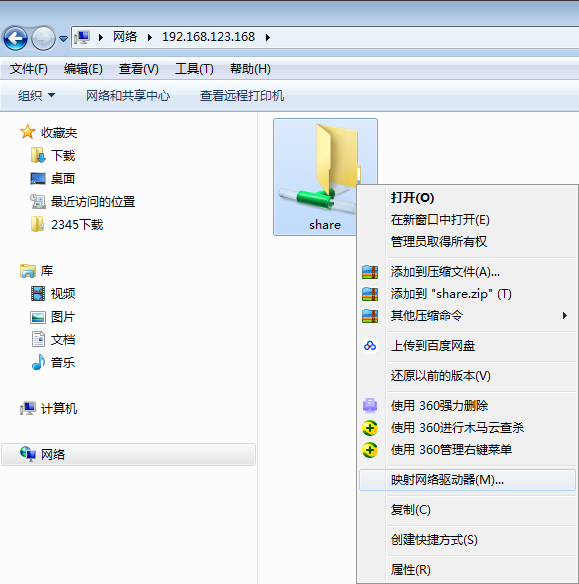The width and height of the screenshot is (579, 584).
Task: Open the 文档 library
Action: pyautogui.click(x=63, y=340)
